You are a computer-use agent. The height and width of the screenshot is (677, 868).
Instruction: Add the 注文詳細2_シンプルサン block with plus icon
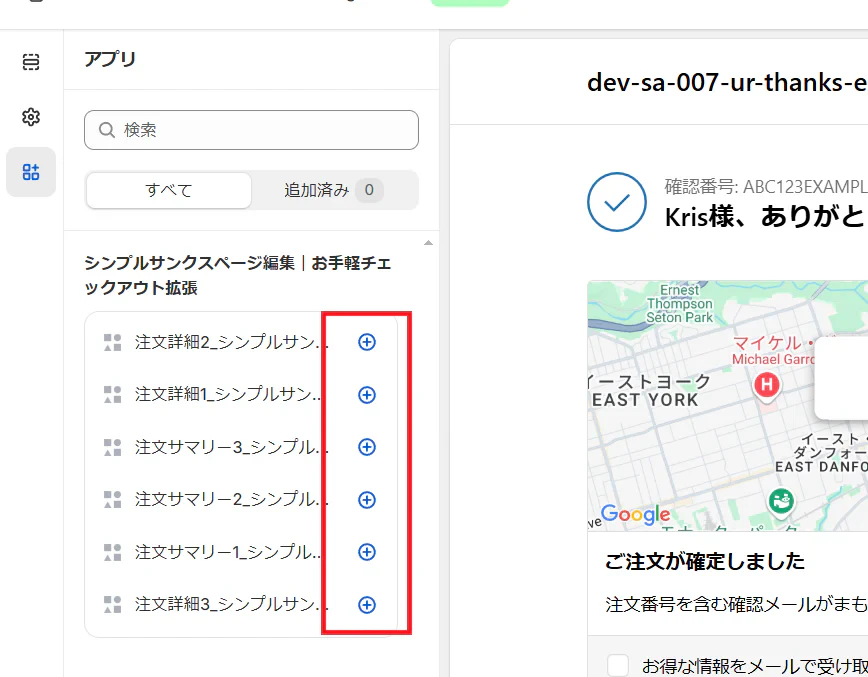[366, 342]
